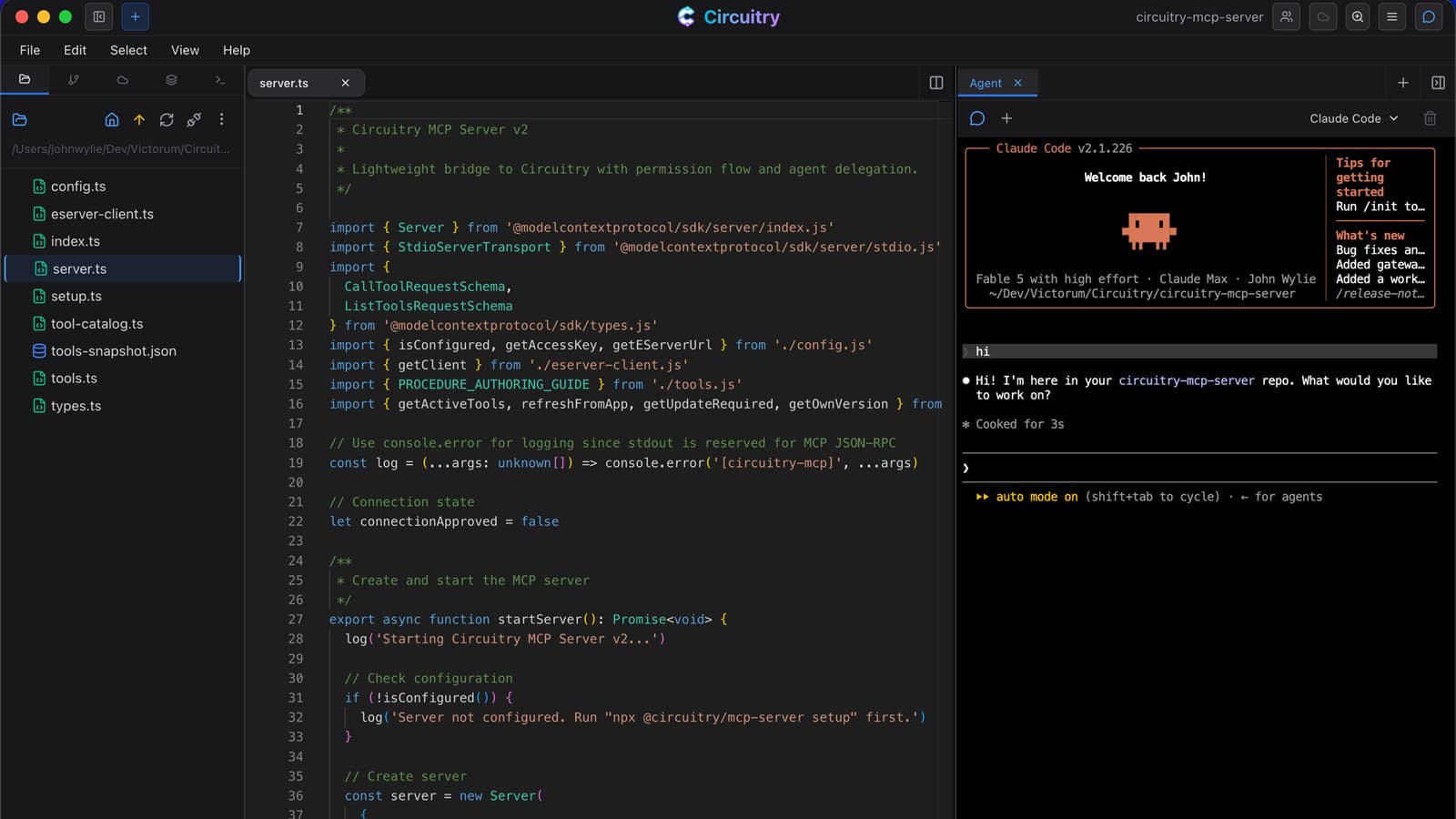1456x819 pixels.
Task: Click the blue plus new button in title bar
Action: 135,16
